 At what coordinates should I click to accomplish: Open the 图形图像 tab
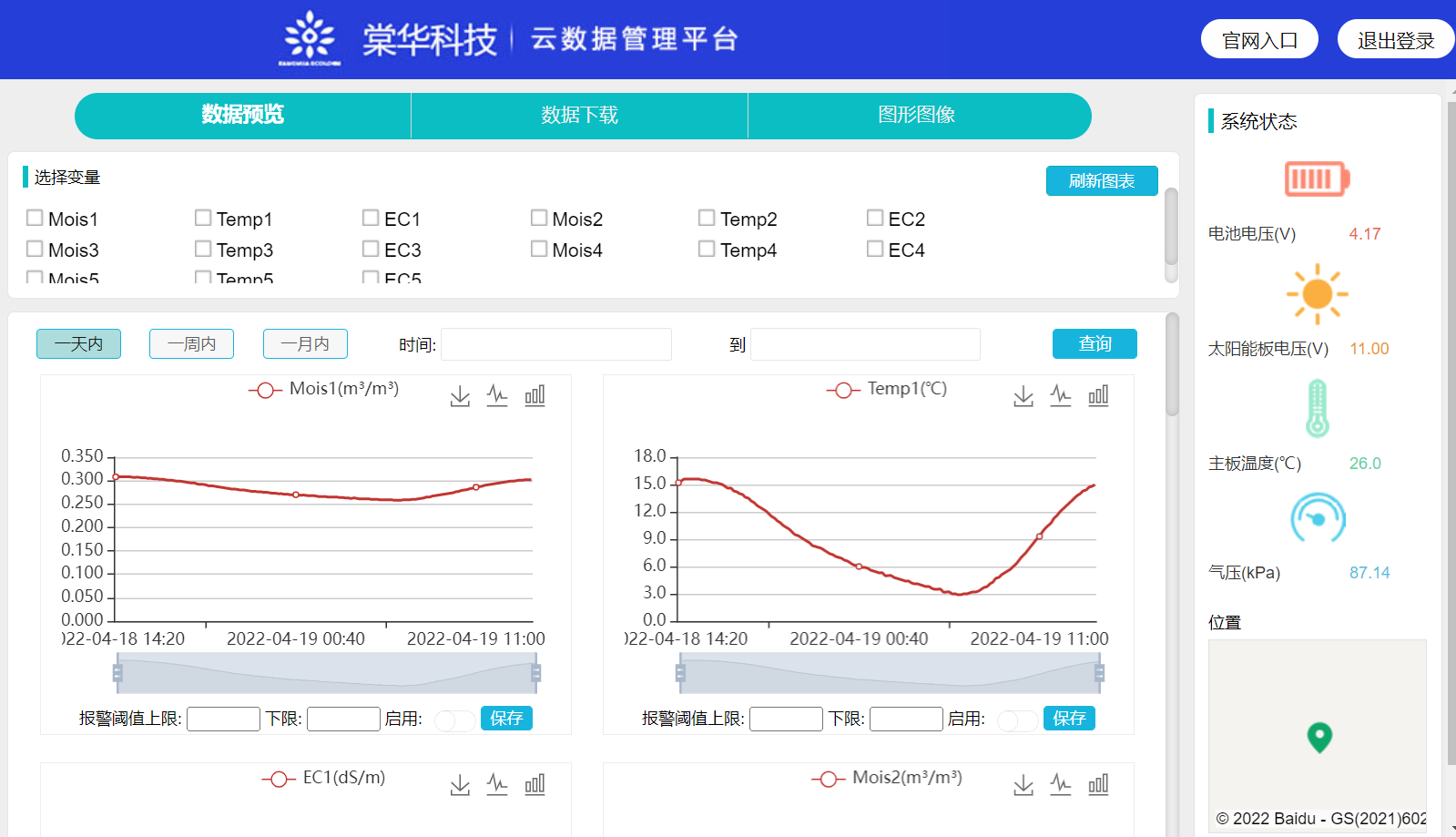tap(916, 115)
